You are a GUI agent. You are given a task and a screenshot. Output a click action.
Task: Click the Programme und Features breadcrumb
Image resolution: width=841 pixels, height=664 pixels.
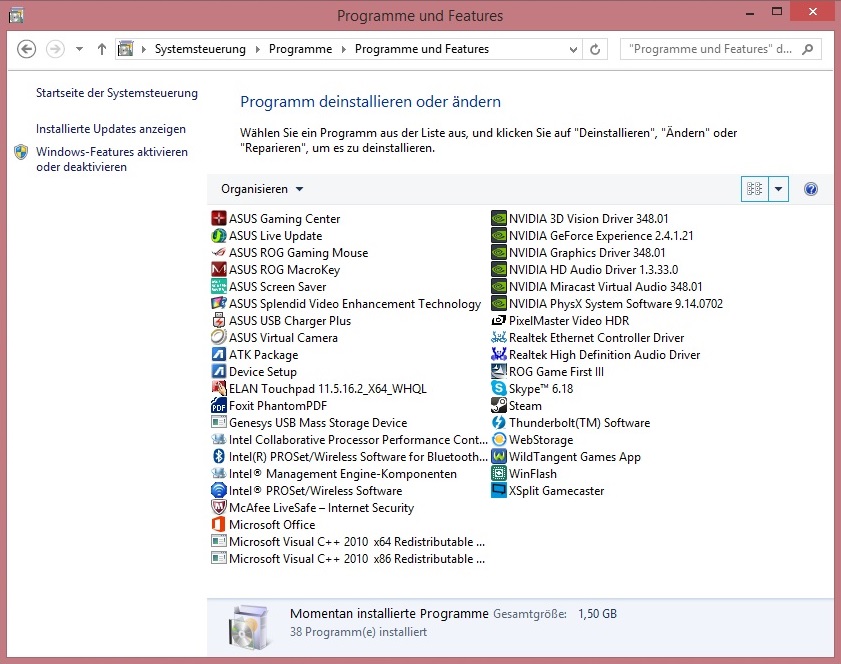[x=422, y=49]
